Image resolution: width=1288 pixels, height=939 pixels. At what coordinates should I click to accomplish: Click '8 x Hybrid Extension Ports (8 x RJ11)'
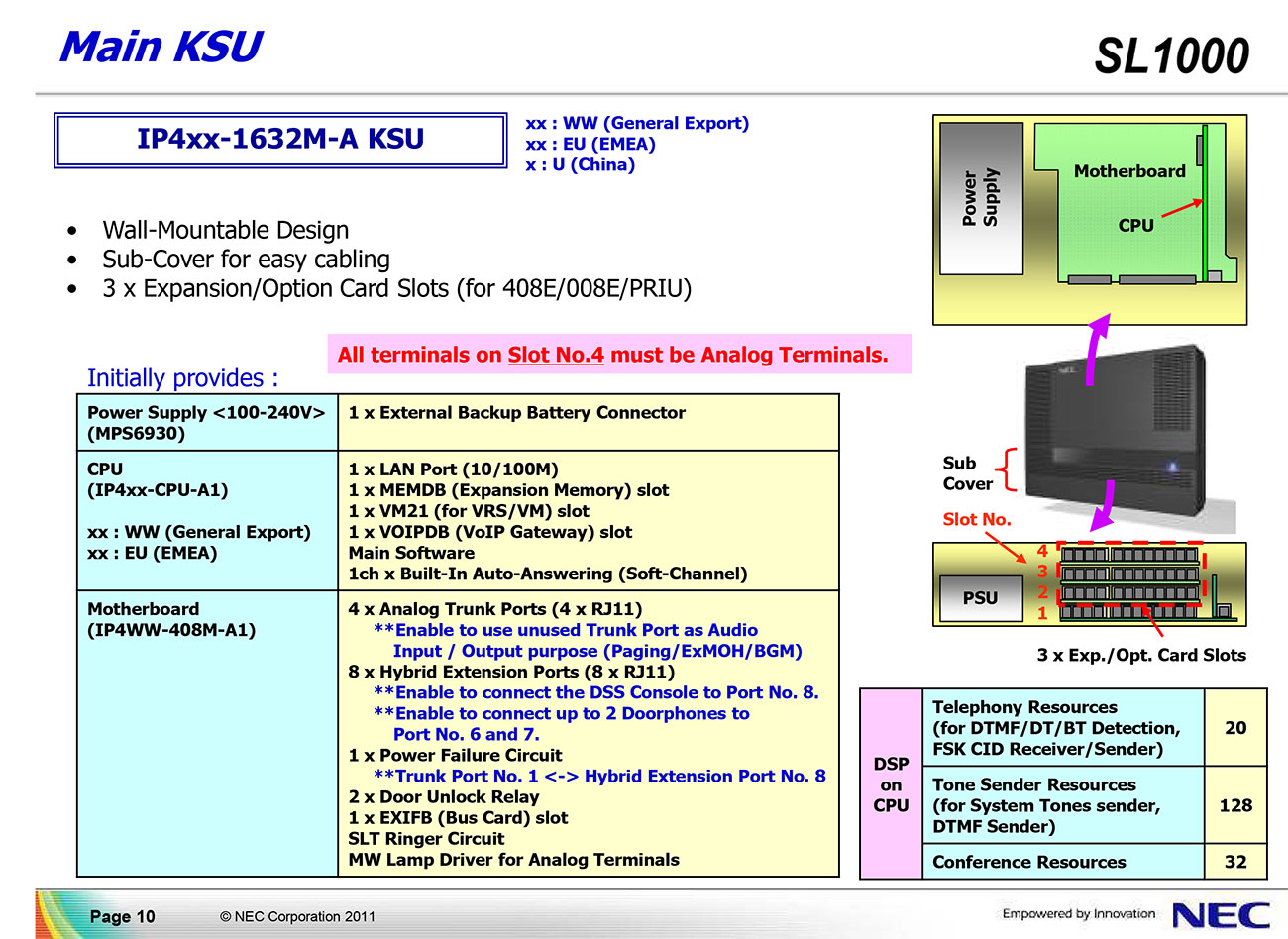(x=511, y=672)
